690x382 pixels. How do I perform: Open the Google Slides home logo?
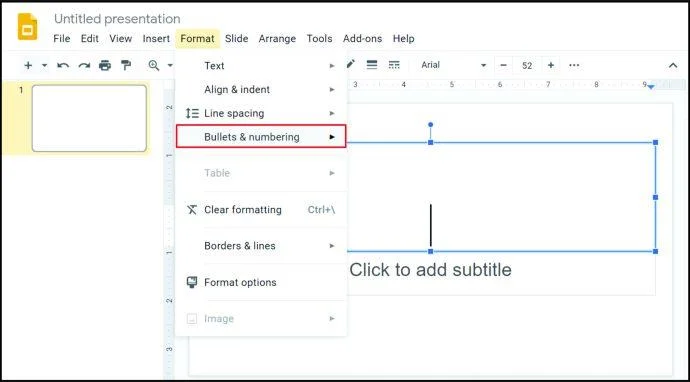tap(27, 27)
